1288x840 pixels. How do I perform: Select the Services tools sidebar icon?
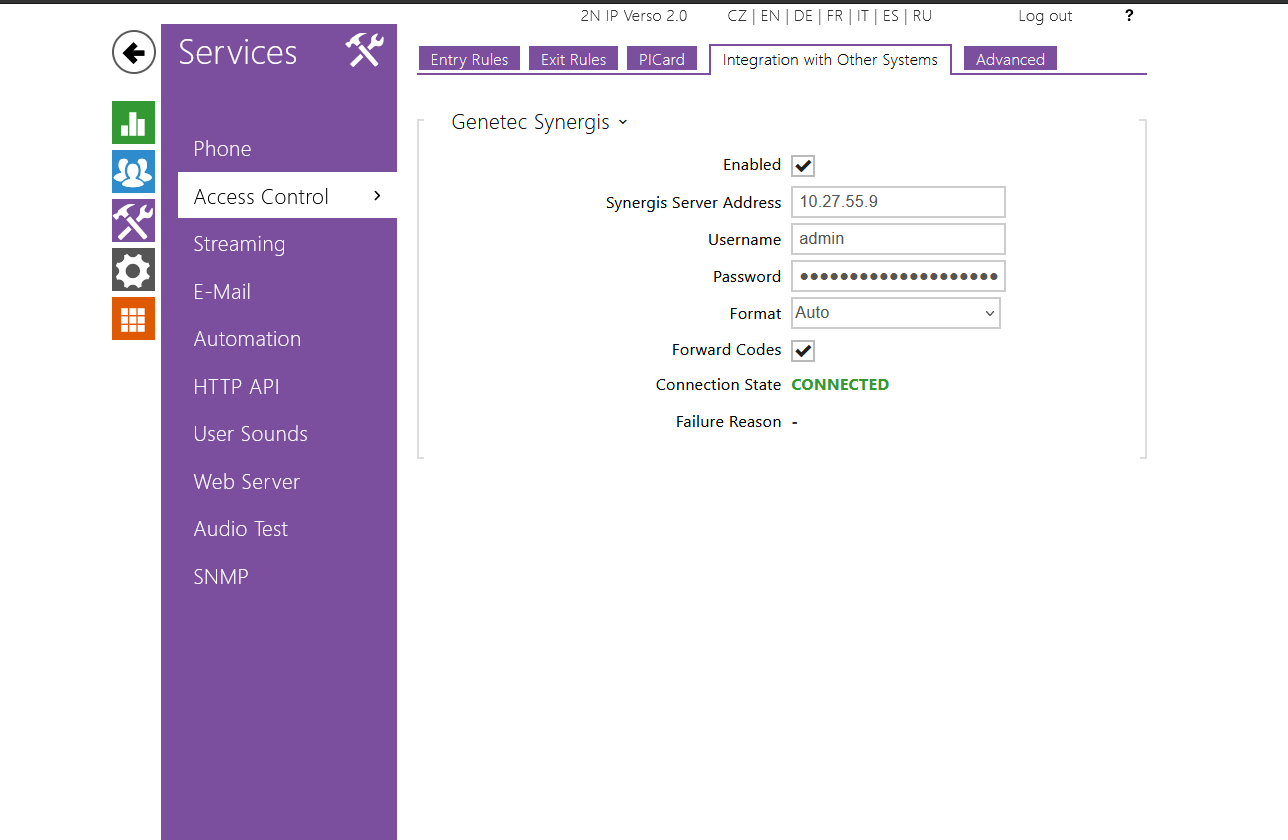pyautogui.click(x=133, y=221)
